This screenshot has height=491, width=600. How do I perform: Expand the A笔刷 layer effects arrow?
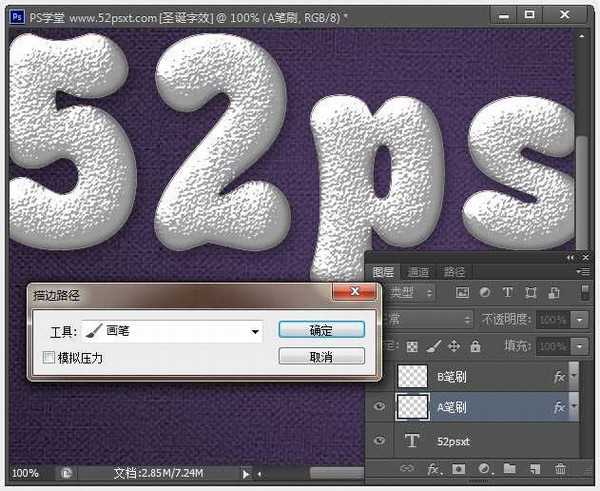(574, 407)
